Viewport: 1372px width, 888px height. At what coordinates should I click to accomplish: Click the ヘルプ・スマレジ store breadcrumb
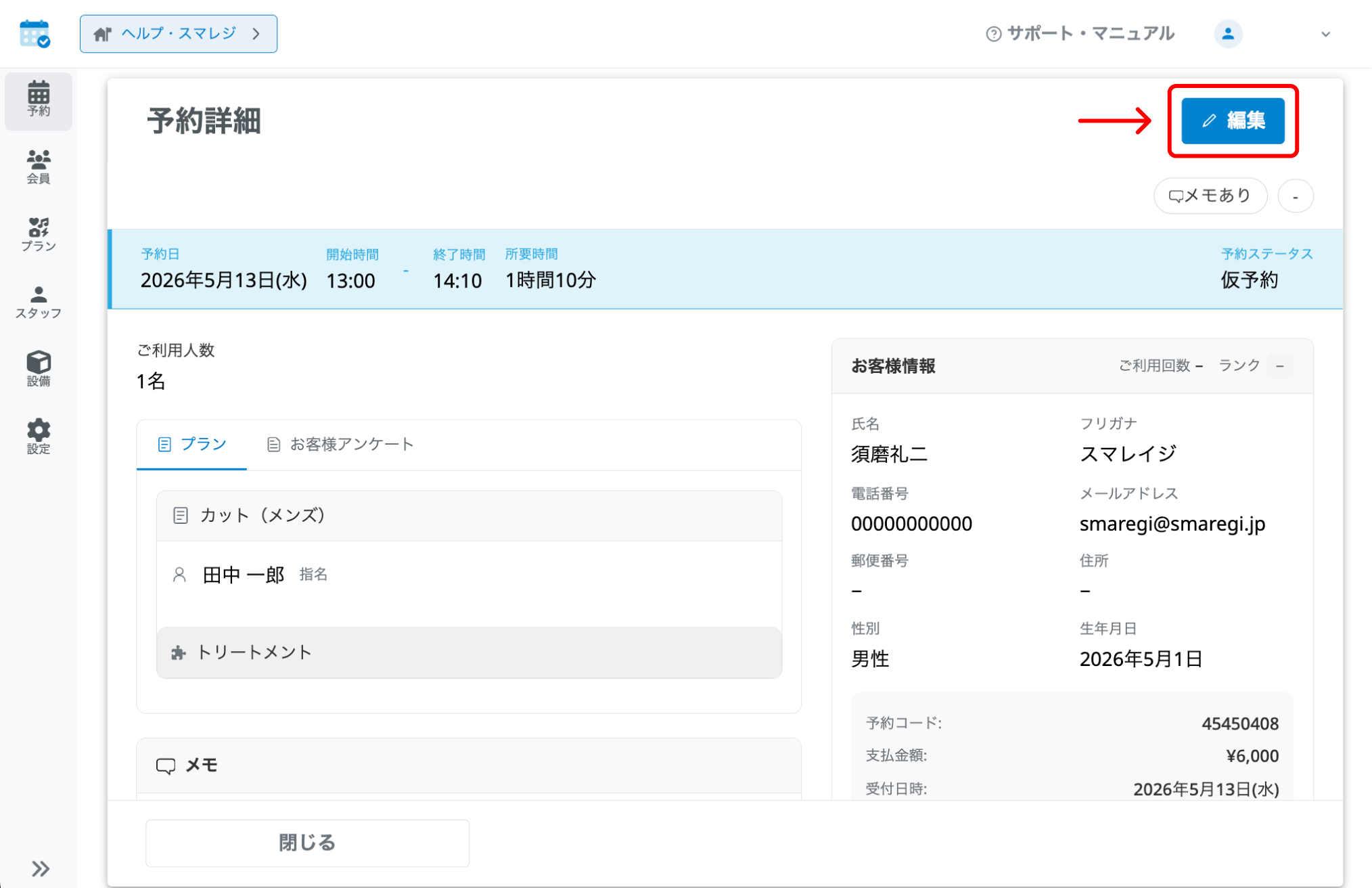point(179,34)
